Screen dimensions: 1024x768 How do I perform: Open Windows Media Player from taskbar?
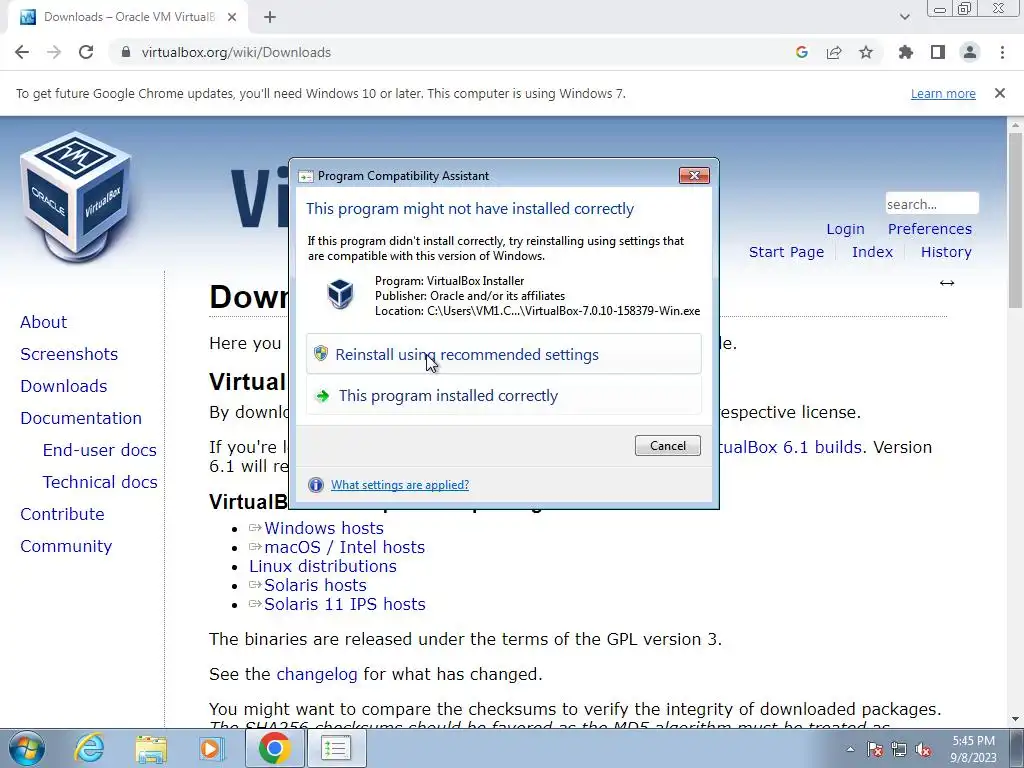tap(211, 748)
